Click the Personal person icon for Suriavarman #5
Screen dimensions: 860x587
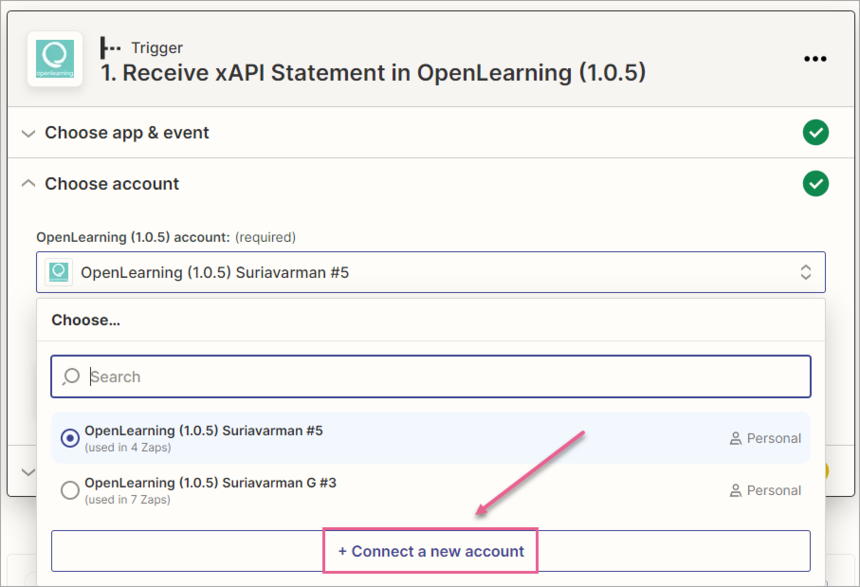pos(736,438)
